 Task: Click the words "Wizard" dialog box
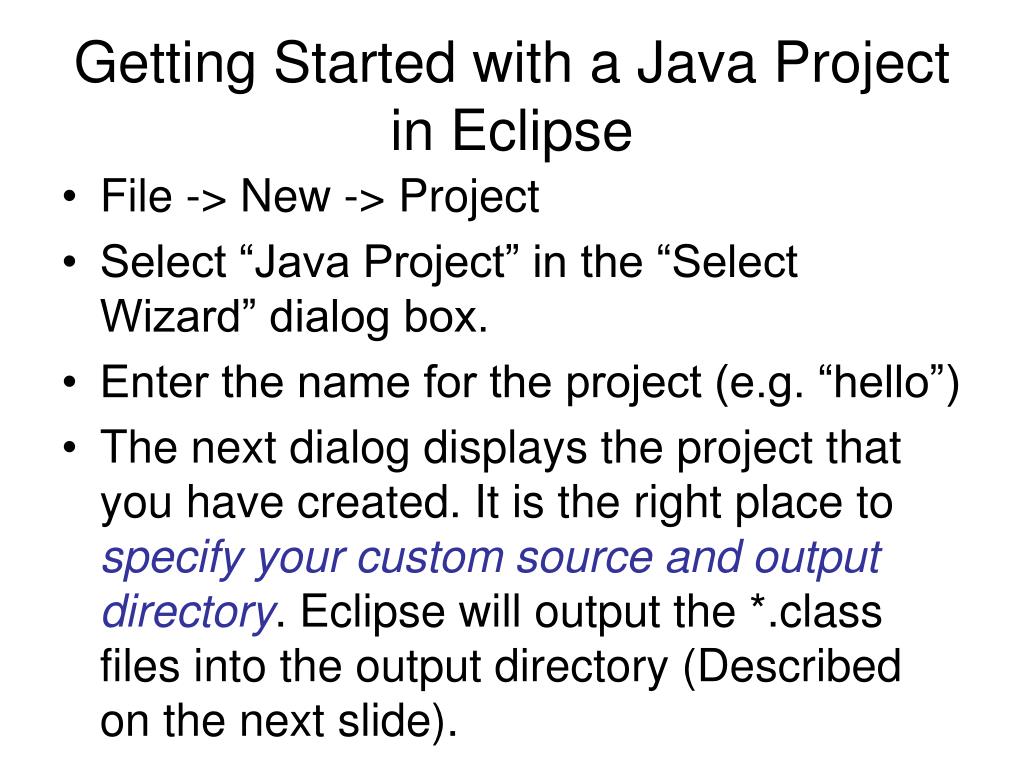coord(295,317)
